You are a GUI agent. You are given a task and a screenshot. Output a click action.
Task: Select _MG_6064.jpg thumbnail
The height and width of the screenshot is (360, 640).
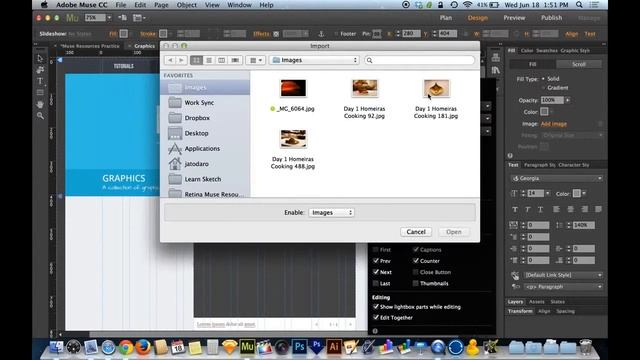coord(293,89)
